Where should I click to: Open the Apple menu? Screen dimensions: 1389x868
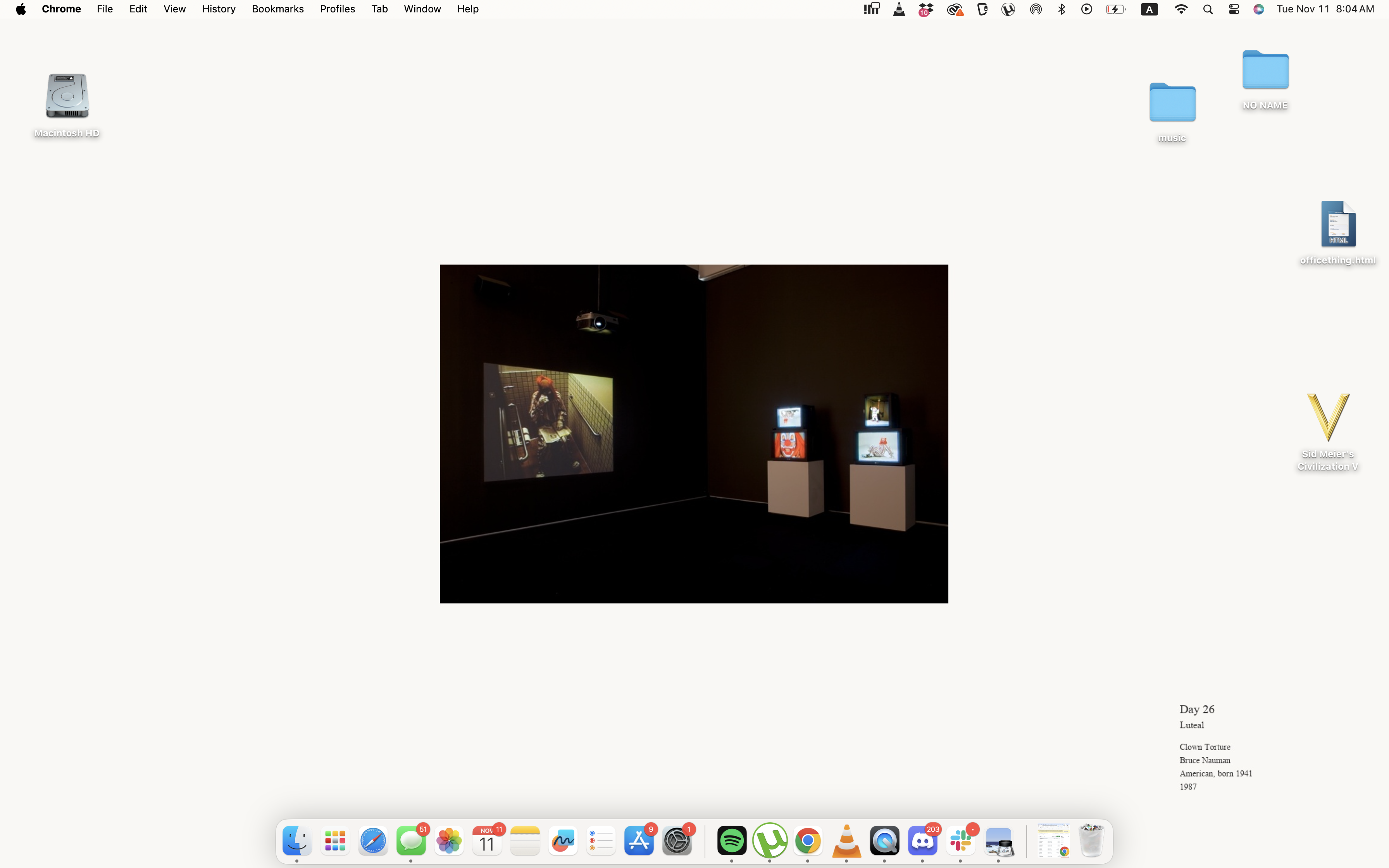click(21, 9)
